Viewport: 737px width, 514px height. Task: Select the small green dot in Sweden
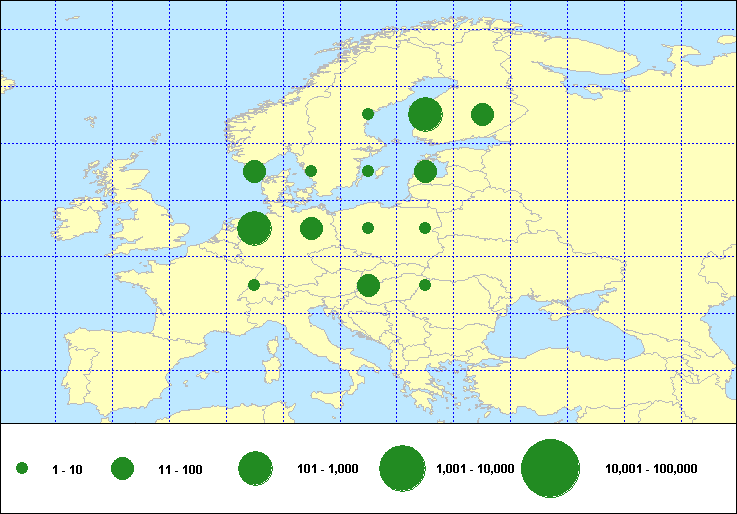pyautogui.click(x=368, y=114)
